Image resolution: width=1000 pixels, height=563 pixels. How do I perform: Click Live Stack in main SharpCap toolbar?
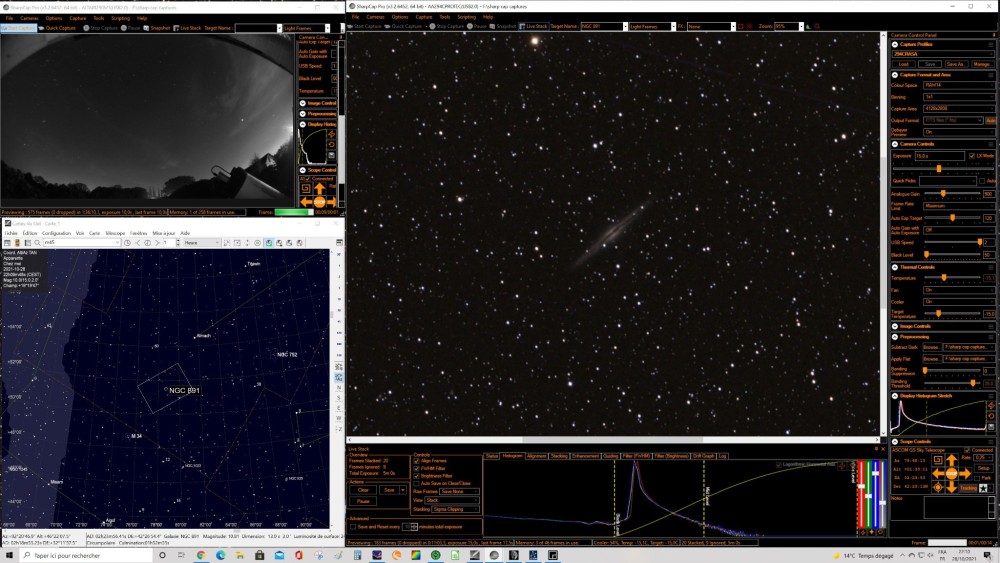(534, 27)
